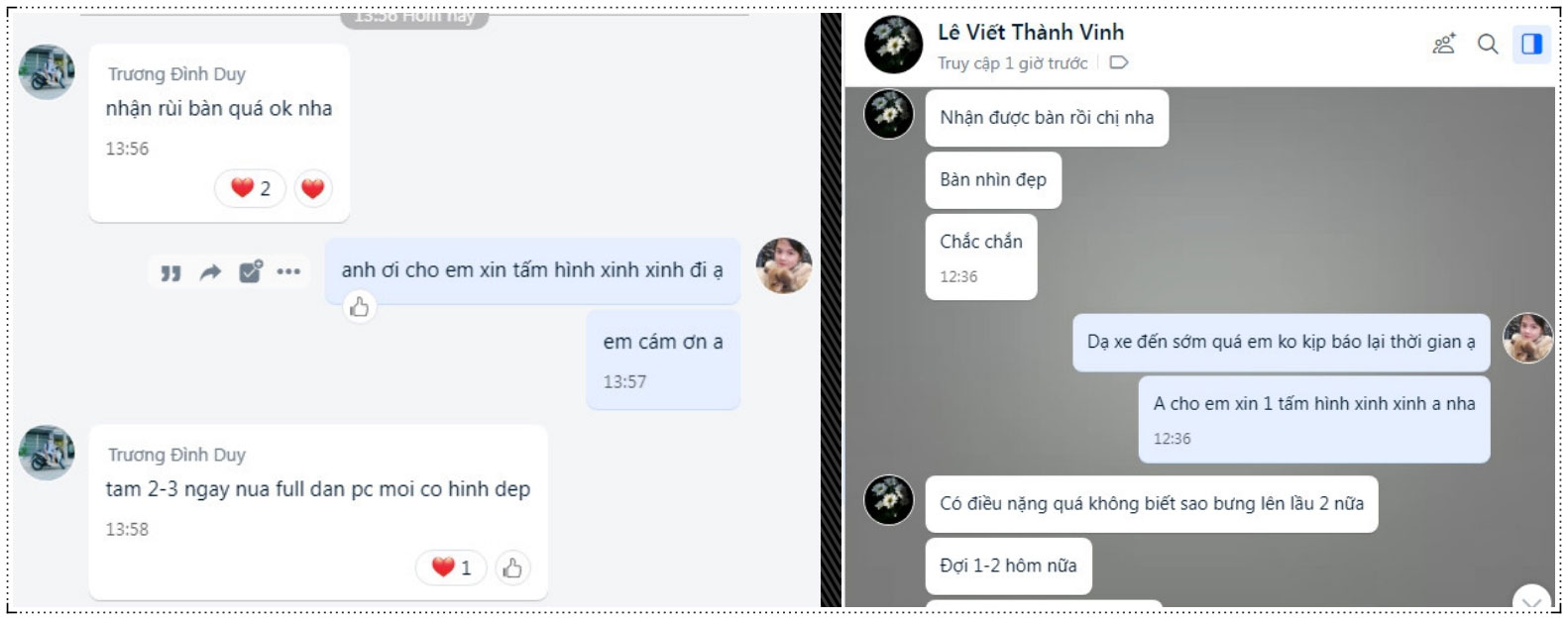
Task: Click the contact name Lê Viết Thành Vinh
Action: [1031, 32]
